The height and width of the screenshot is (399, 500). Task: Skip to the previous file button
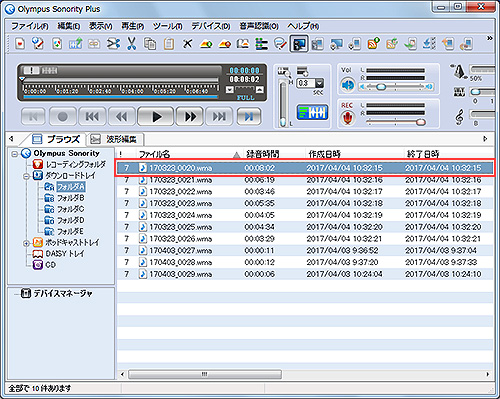click(92, 116)
